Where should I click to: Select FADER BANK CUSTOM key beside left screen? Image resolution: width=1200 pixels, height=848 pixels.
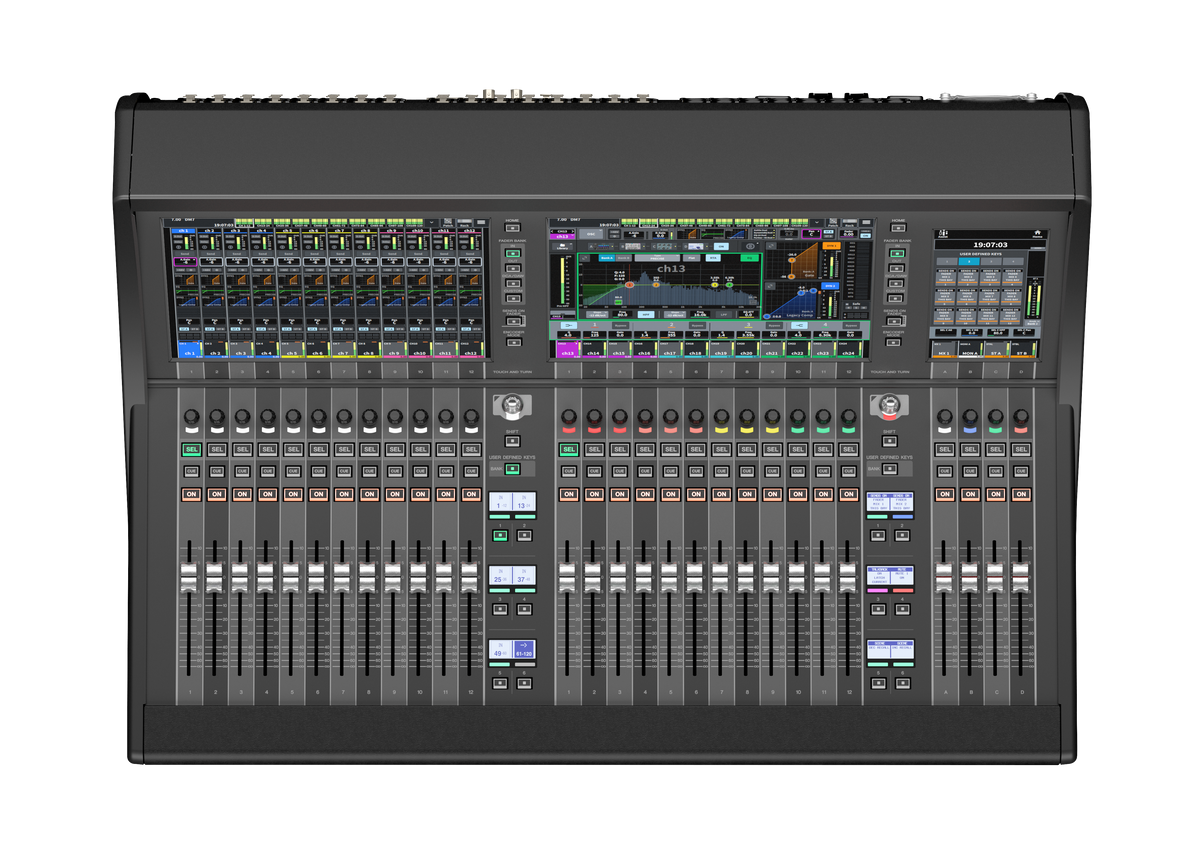click(x=513, y=298)
